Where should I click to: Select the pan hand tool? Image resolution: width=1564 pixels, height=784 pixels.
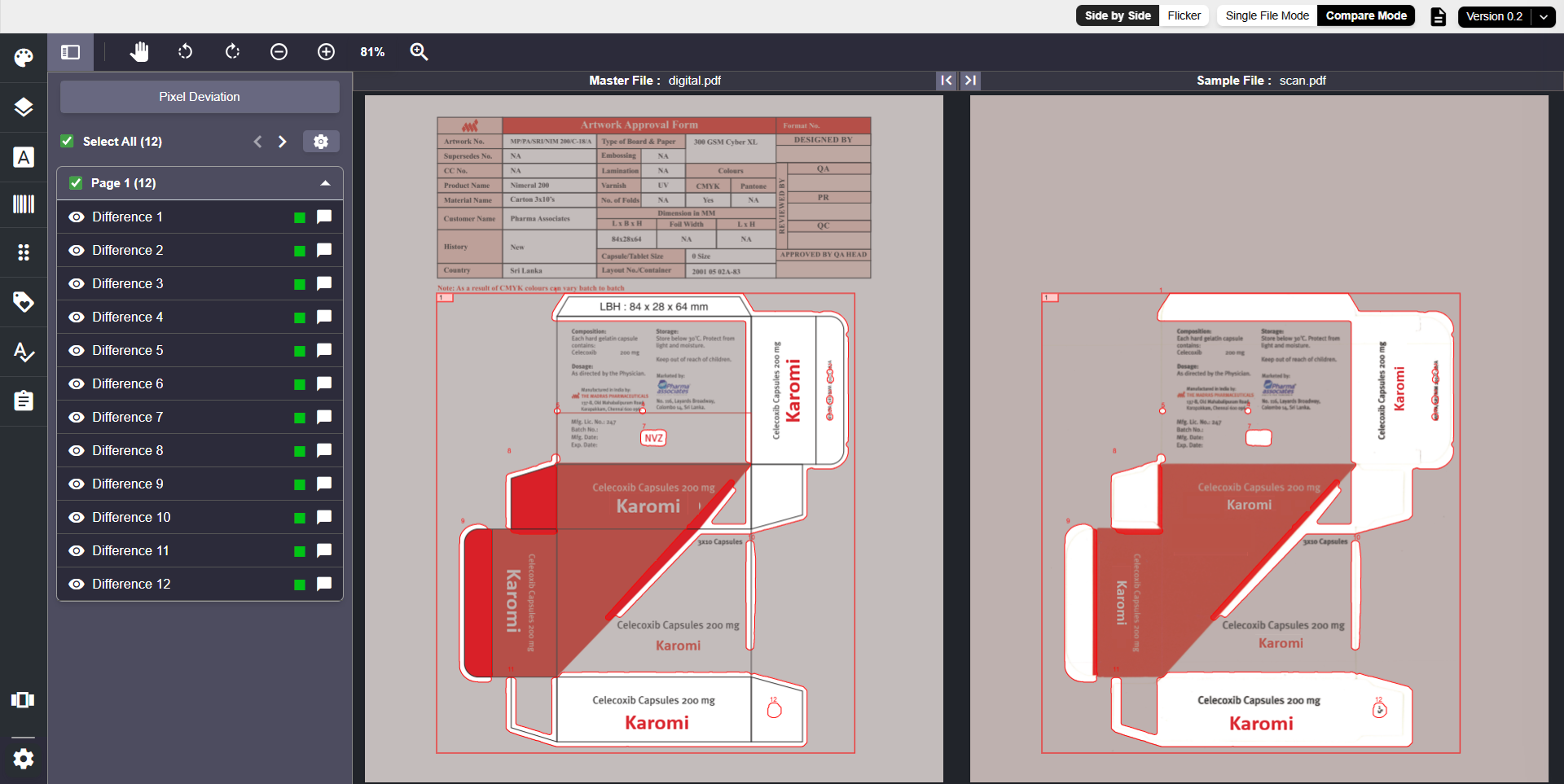139,52
